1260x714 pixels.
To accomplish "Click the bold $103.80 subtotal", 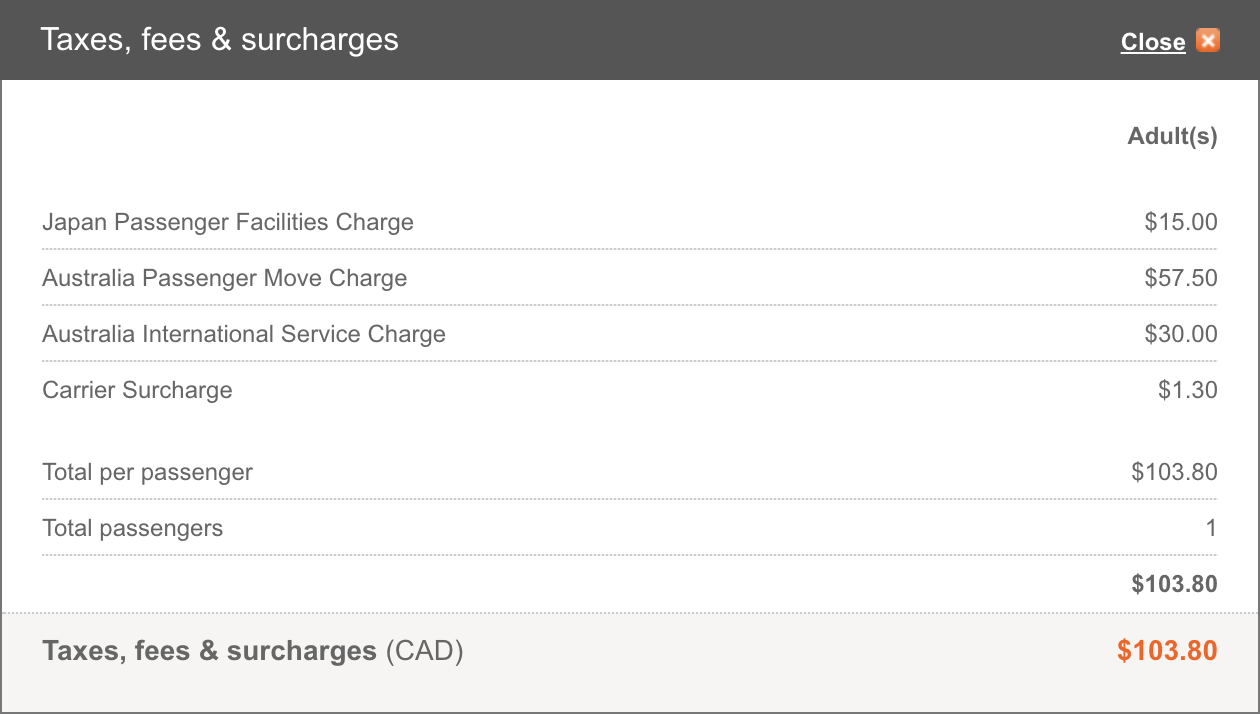I will [x=1175, y=584].
